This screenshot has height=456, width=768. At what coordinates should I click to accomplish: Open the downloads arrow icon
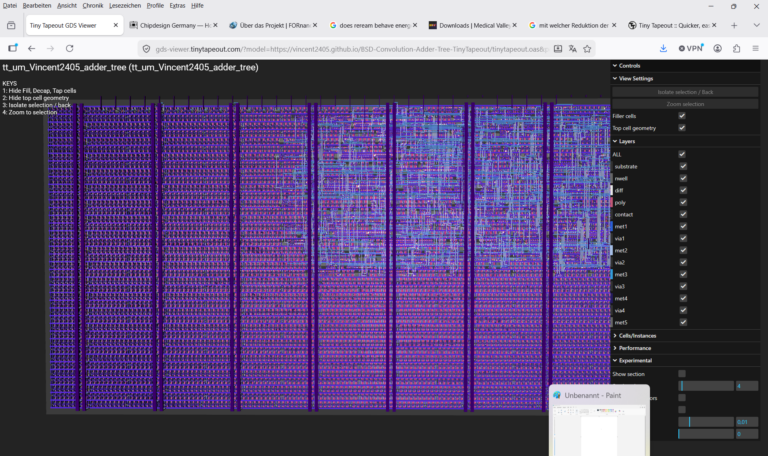663,48
